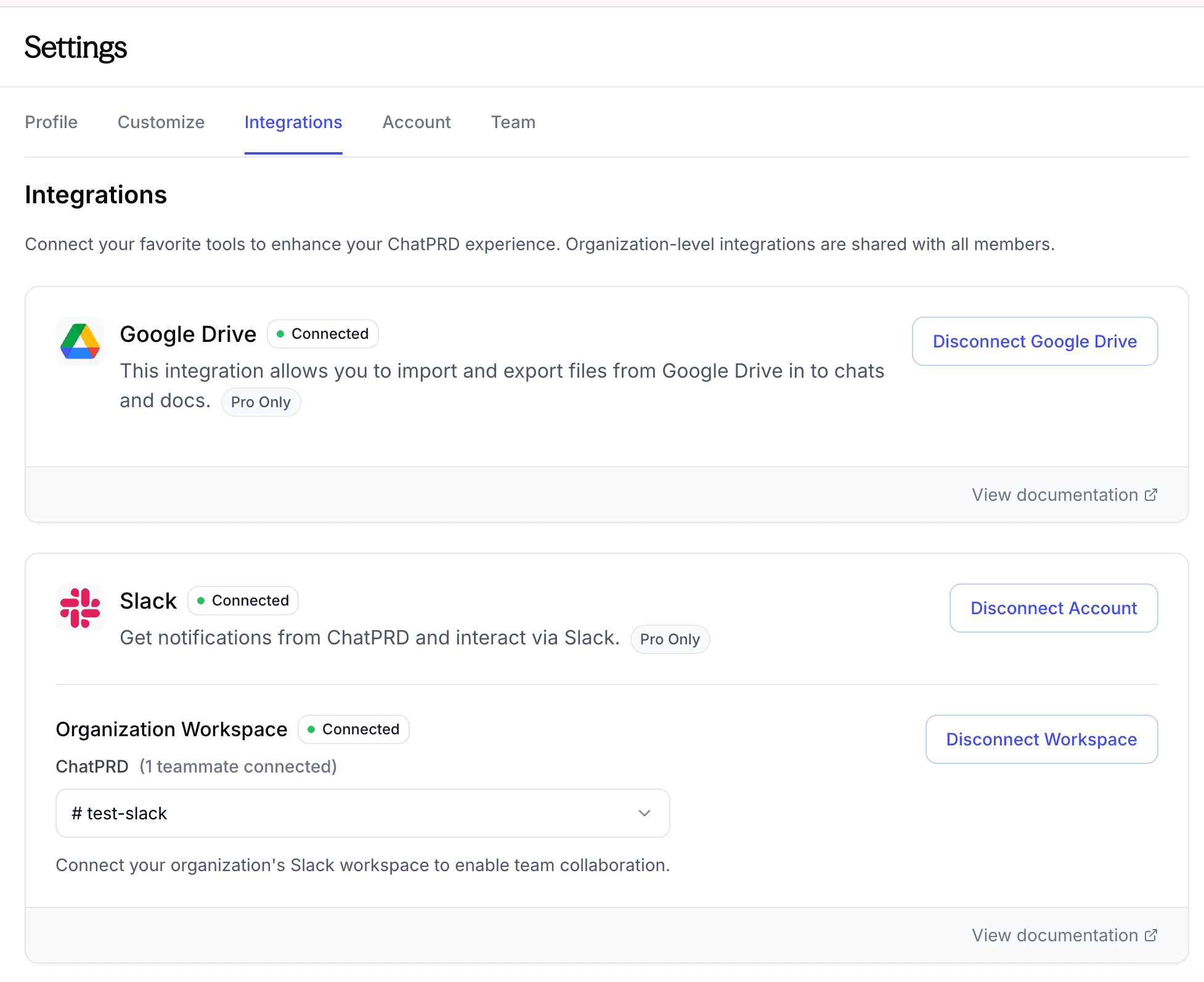Switch to the Team tab

(513, 122)
